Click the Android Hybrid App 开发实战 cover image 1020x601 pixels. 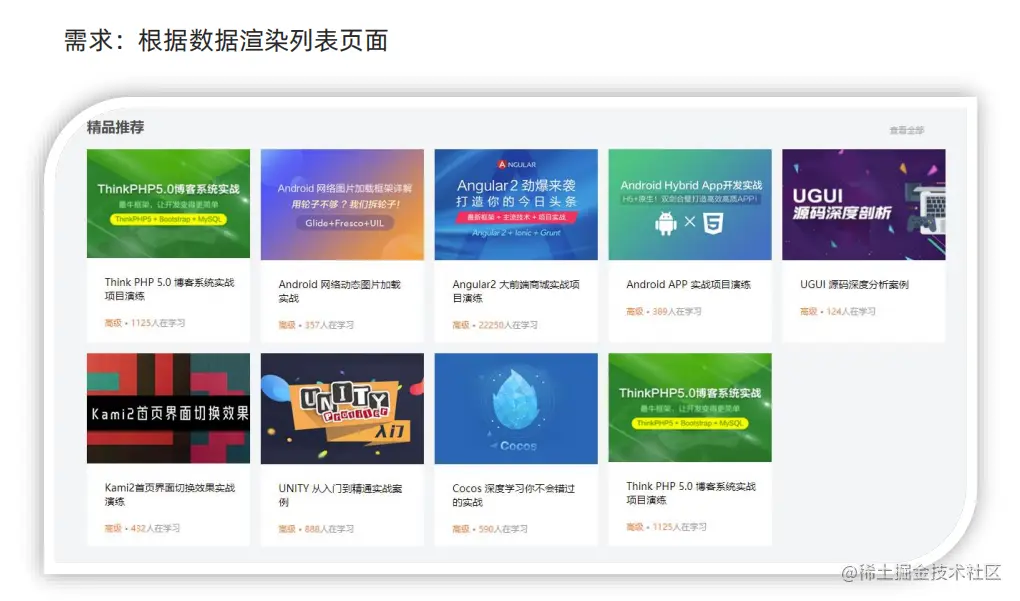[x=689, y=203]
